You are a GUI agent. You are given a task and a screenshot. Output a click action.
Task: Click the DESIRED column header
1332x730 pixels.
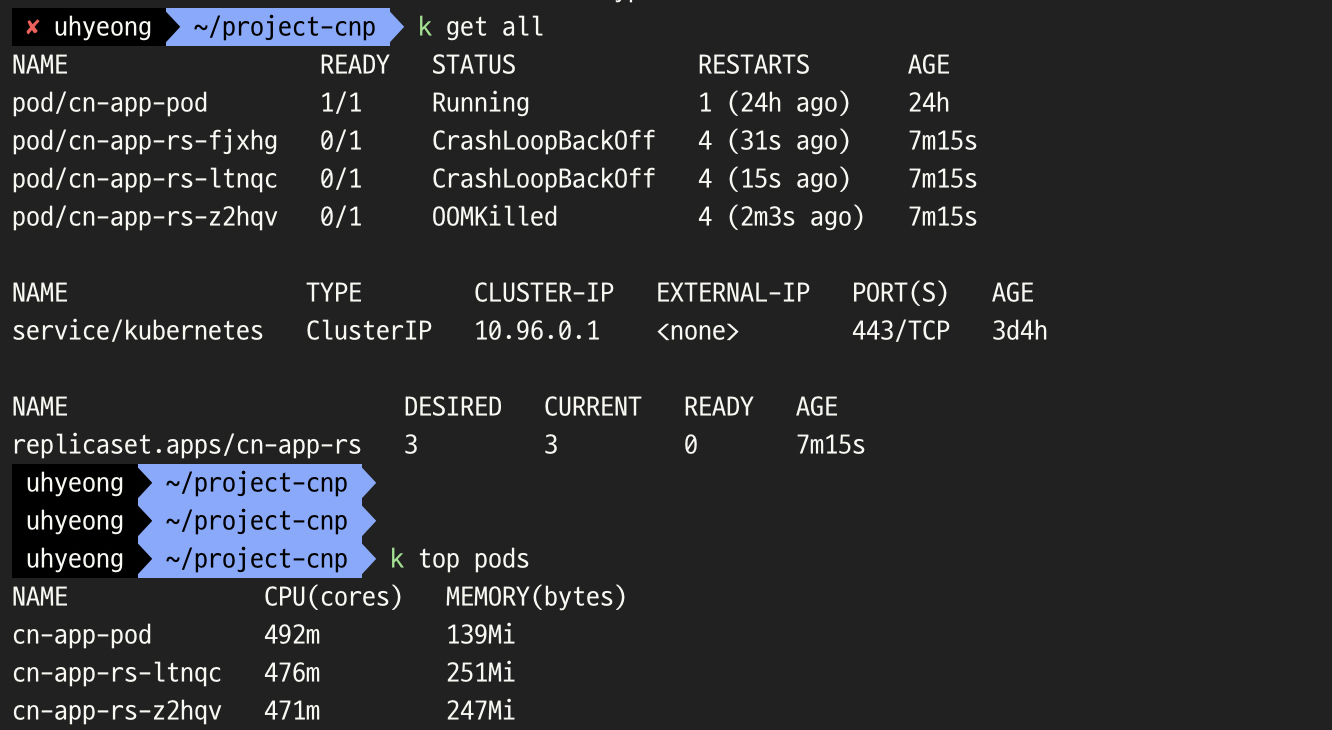pos(453,407)
